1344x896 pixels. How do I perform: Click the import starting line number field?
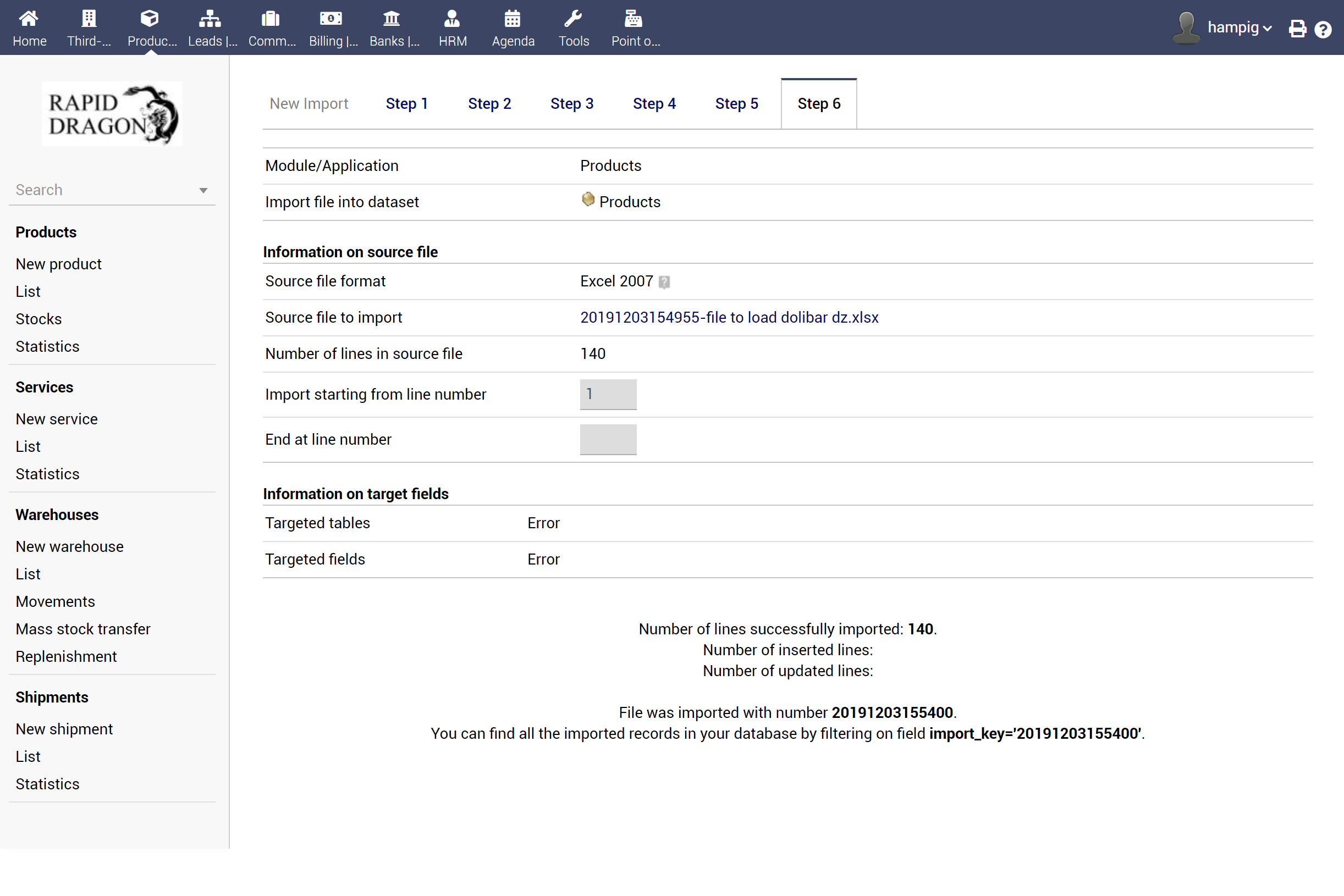pos(608,394)
